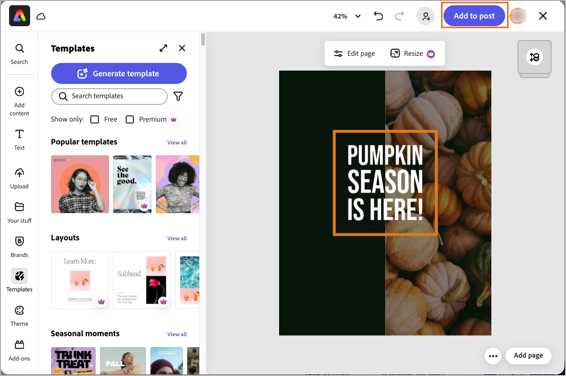Click the Add to post button
Viewport: 566px width, 376px height.
coord(474,16)
